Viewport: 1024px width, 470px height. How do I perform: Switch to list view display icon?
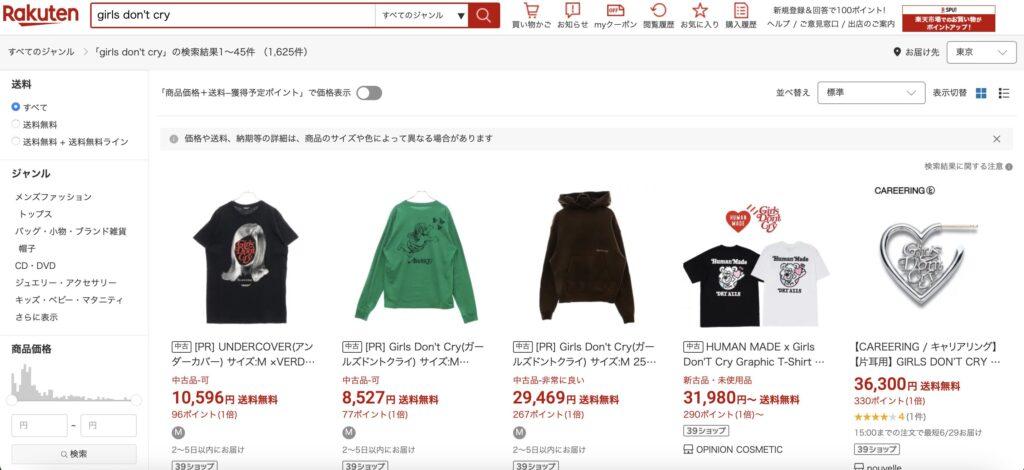(1004, 93)
